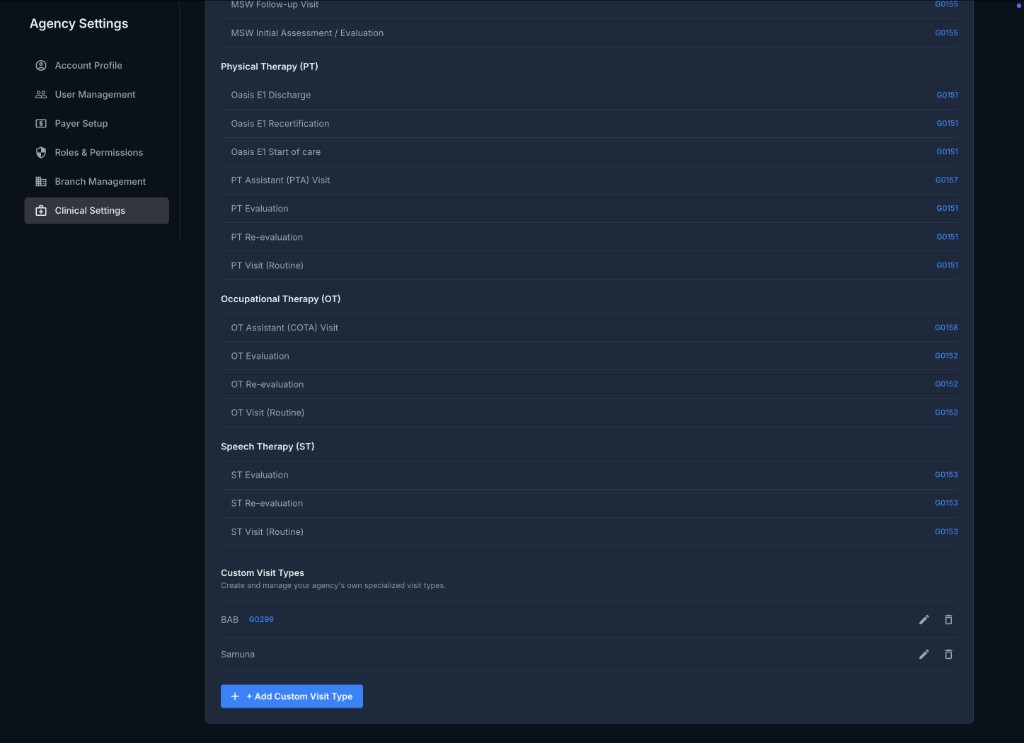Select PT Assistant (PTA) Visit row
Image resolution: width=1024 pixels, height=743 pixels.
[590, 180]
